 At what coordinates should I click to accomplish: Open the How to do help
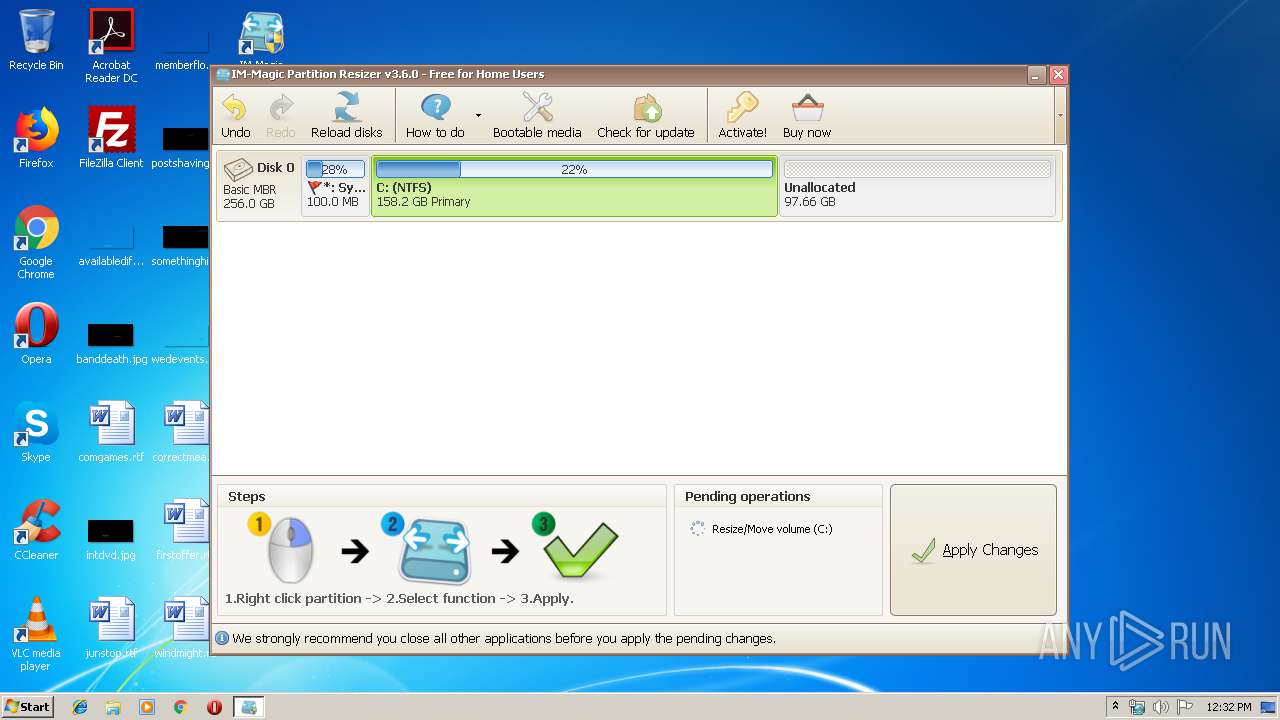pos(435,116)
